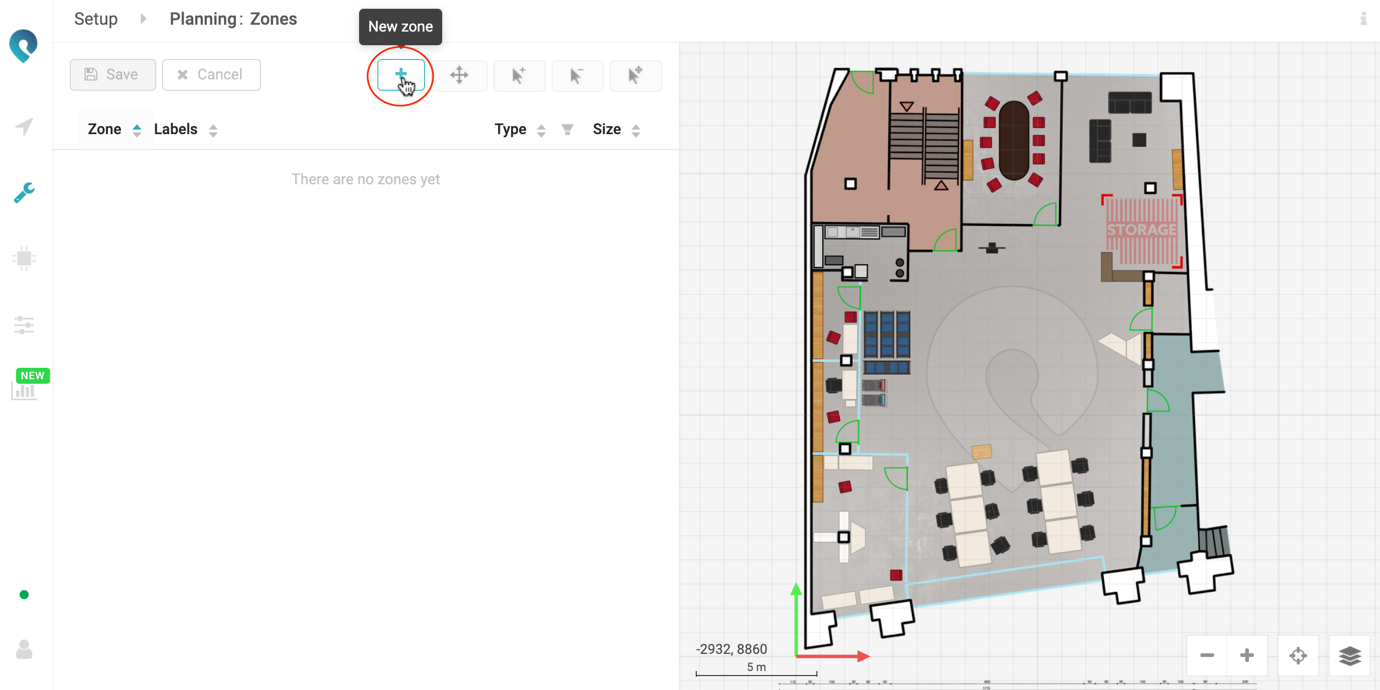
Task: Click the New zone plus button
Action: click(x=400, y=75)
